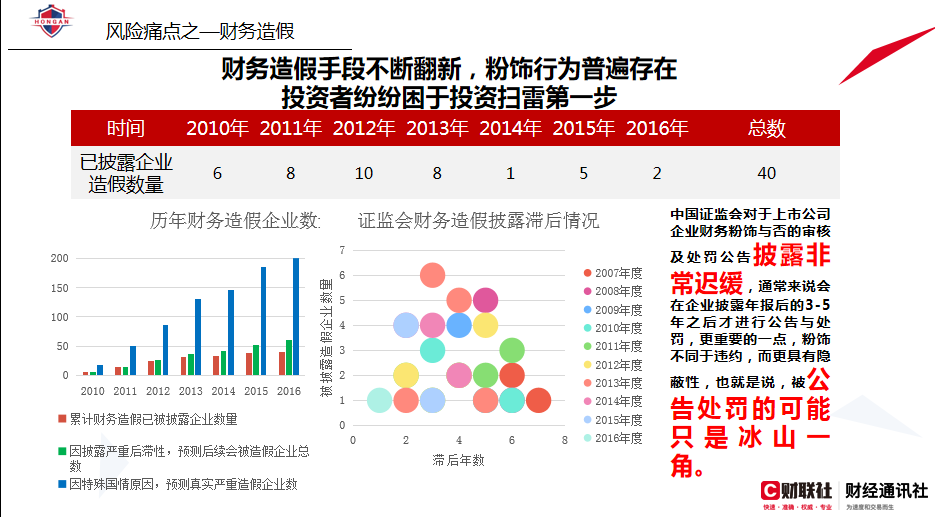Screen dimensions: 935x517
Task: Click the green legend square for 因披露严重后滞性
Action: click(62, 451)
